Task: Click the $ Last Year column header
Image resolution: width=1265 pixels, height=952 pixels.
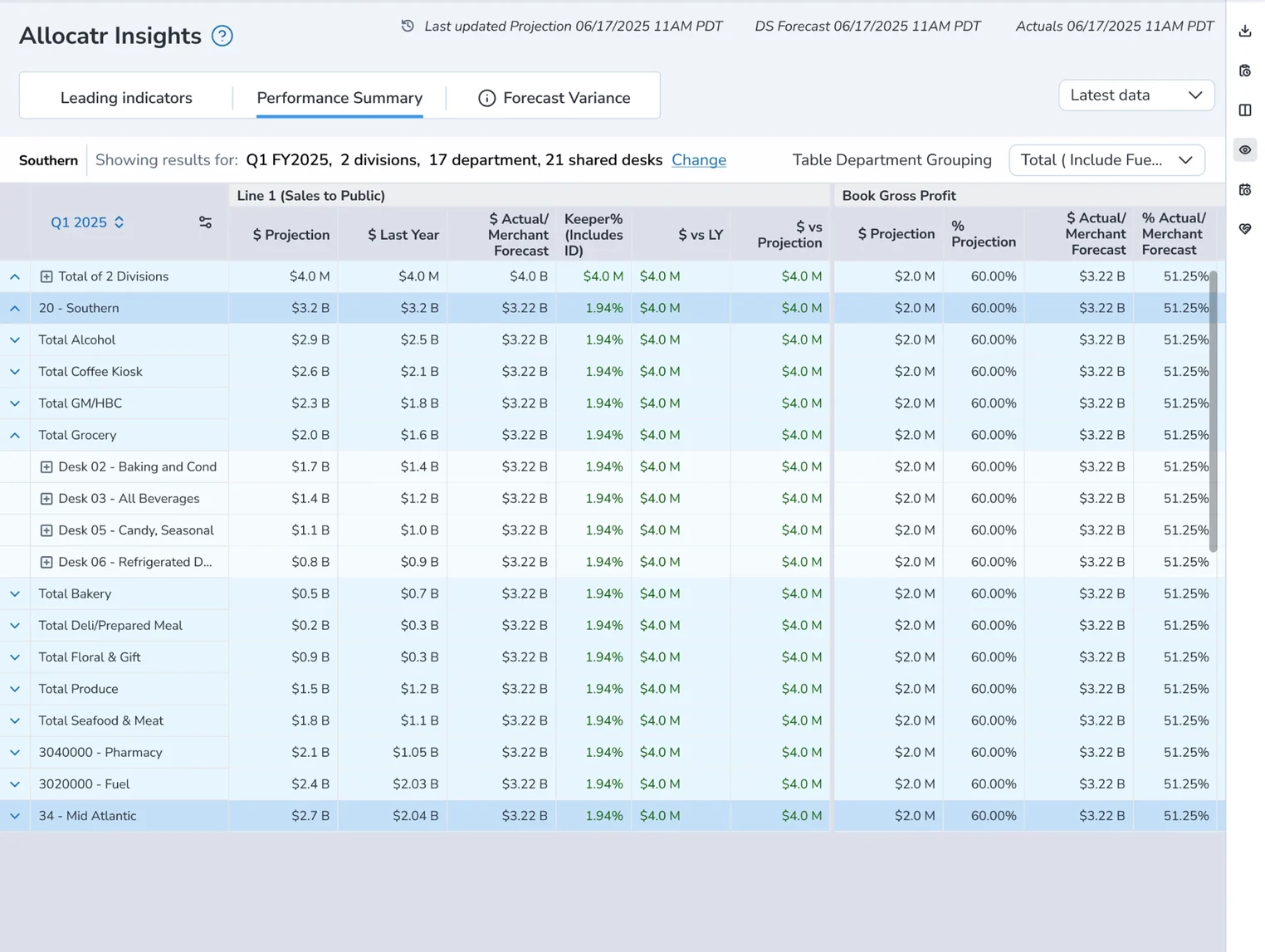Action: 403,235
